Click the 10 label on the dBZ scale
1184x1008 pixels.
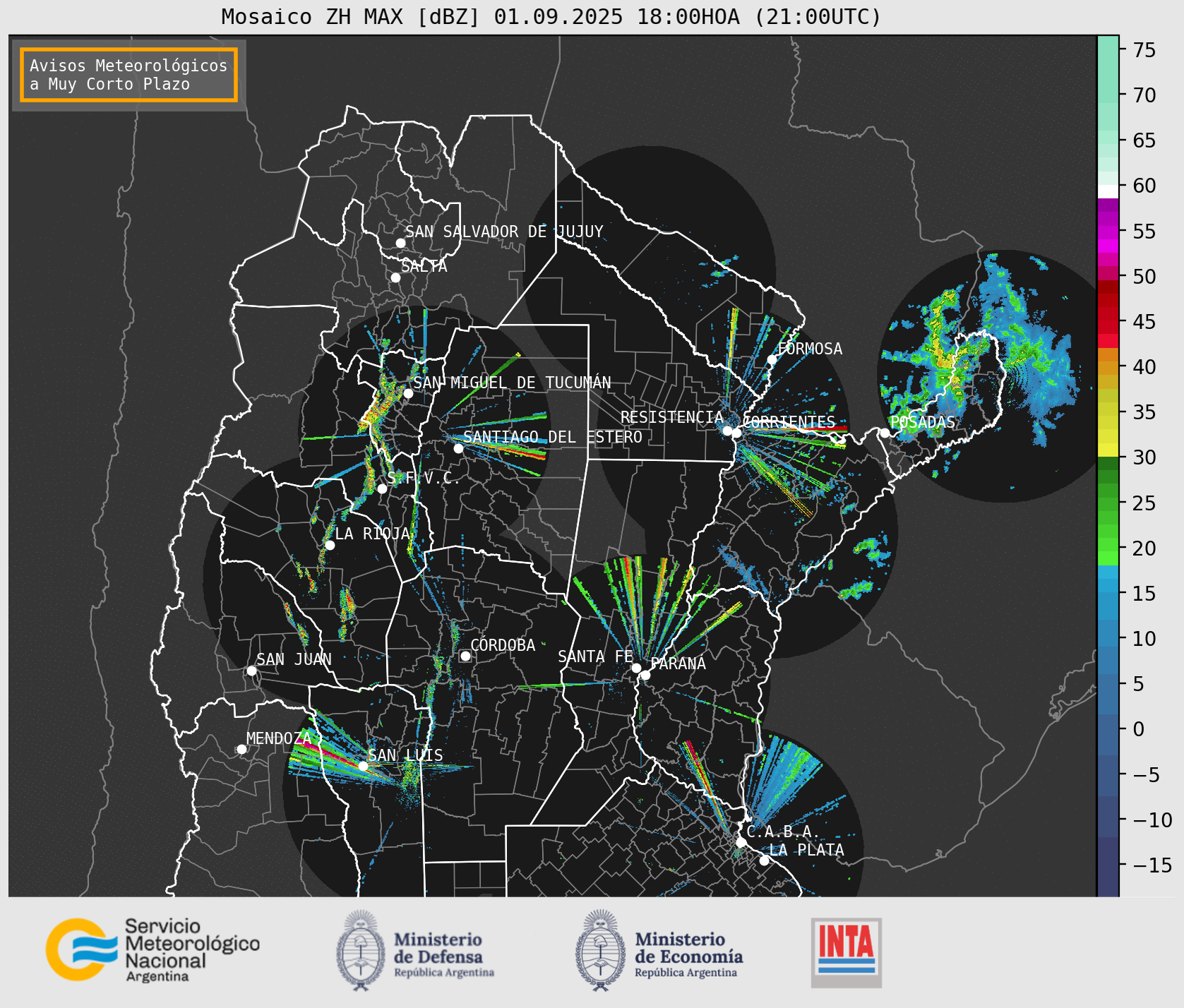coord(1144,639)
